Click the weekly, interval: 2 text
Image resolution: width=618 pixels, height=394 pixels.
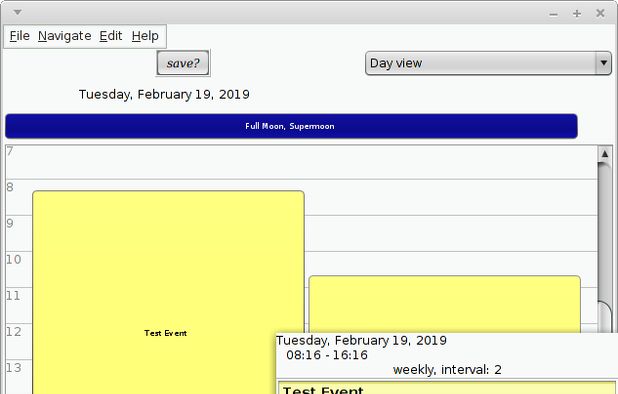(x=447, y=370)
